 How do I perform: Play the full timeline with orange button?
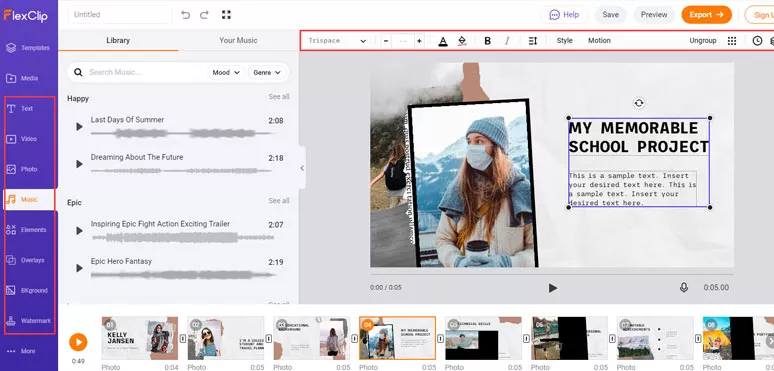pos(78,342)
